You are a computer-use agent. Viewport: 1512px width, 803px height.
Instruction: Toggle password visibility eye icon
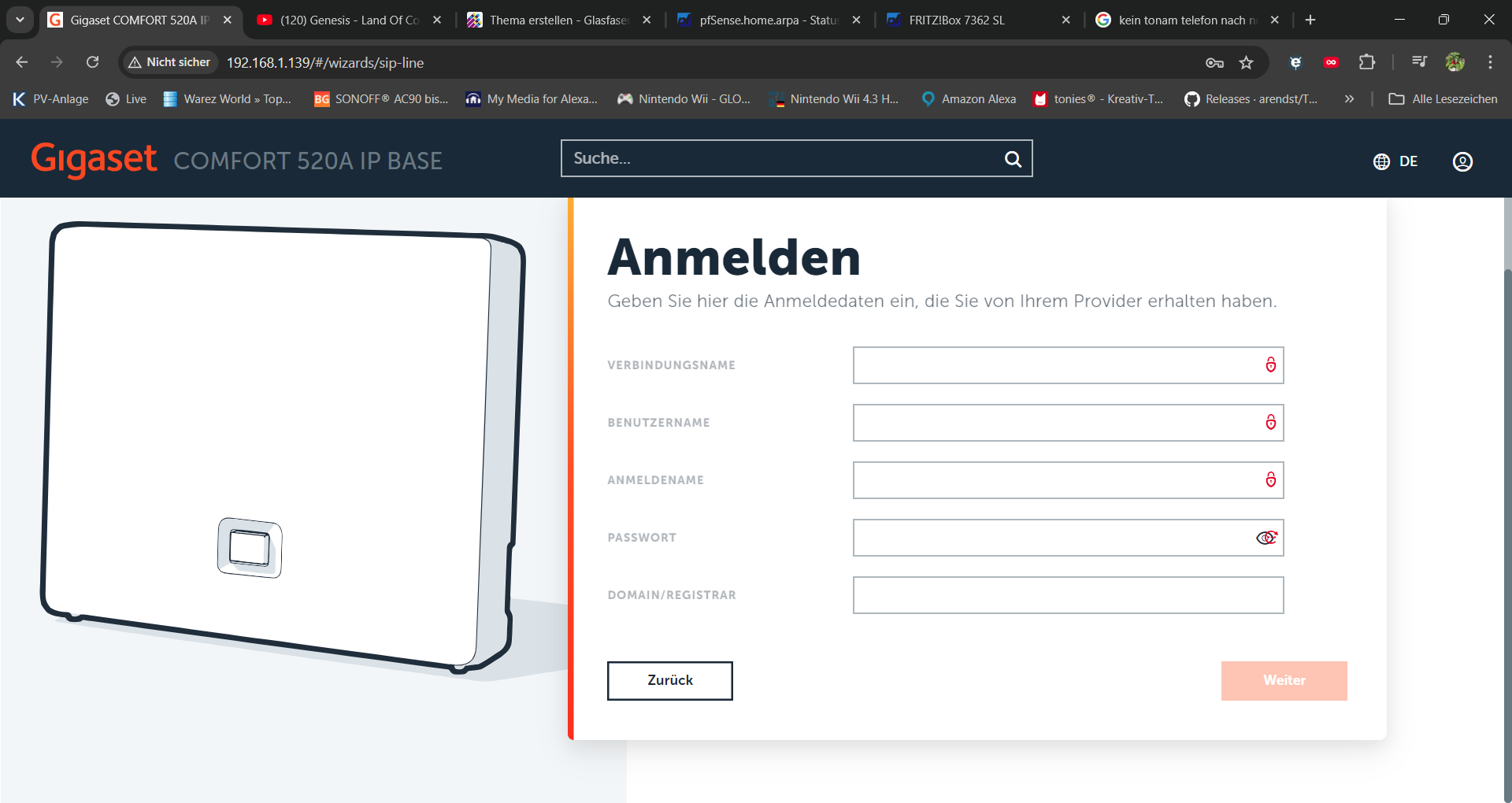[x=1266, y=538]
